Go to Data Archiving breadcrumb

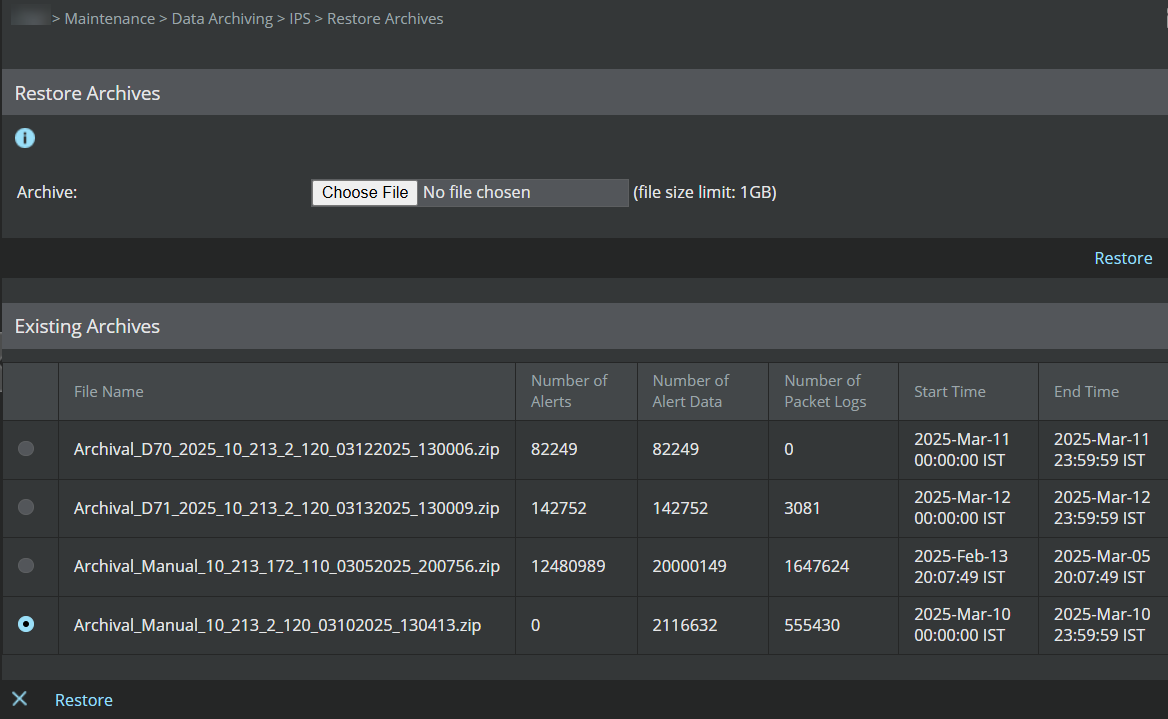pyautogui.click(x=222, y=19)
